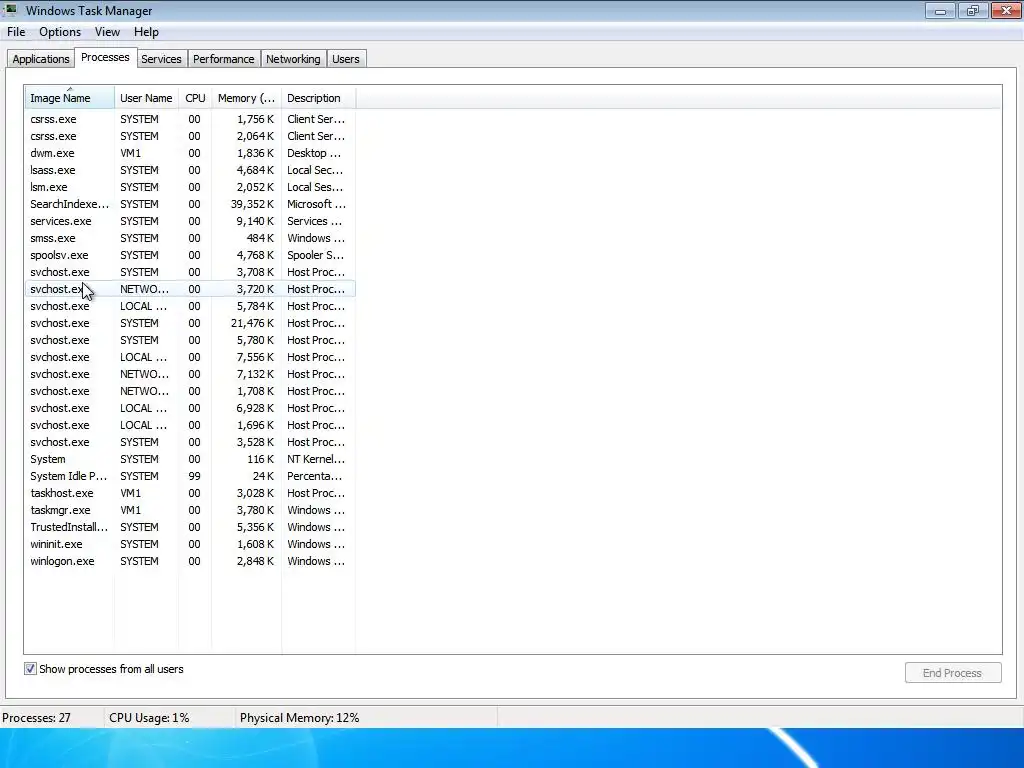Select the TrustedInstall... process

point(190,527)
